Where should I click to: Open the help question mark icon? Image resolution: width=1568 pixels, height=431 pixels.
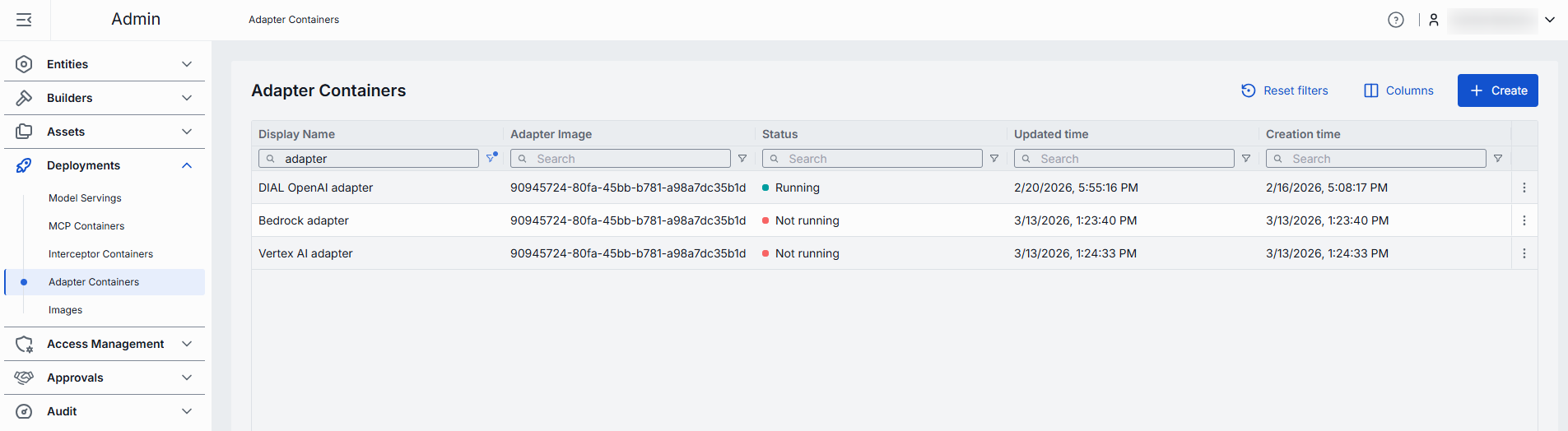coord(1395,20)
